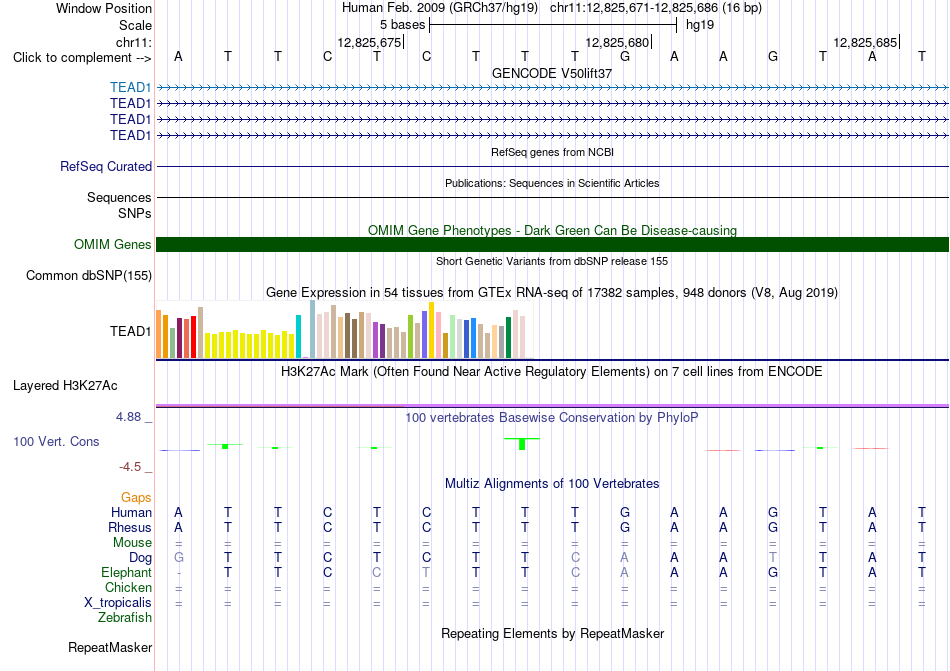The image size is (950, 671).
Task: Click 'Click to complement -->' label
Action: click(x=82, y=58)
